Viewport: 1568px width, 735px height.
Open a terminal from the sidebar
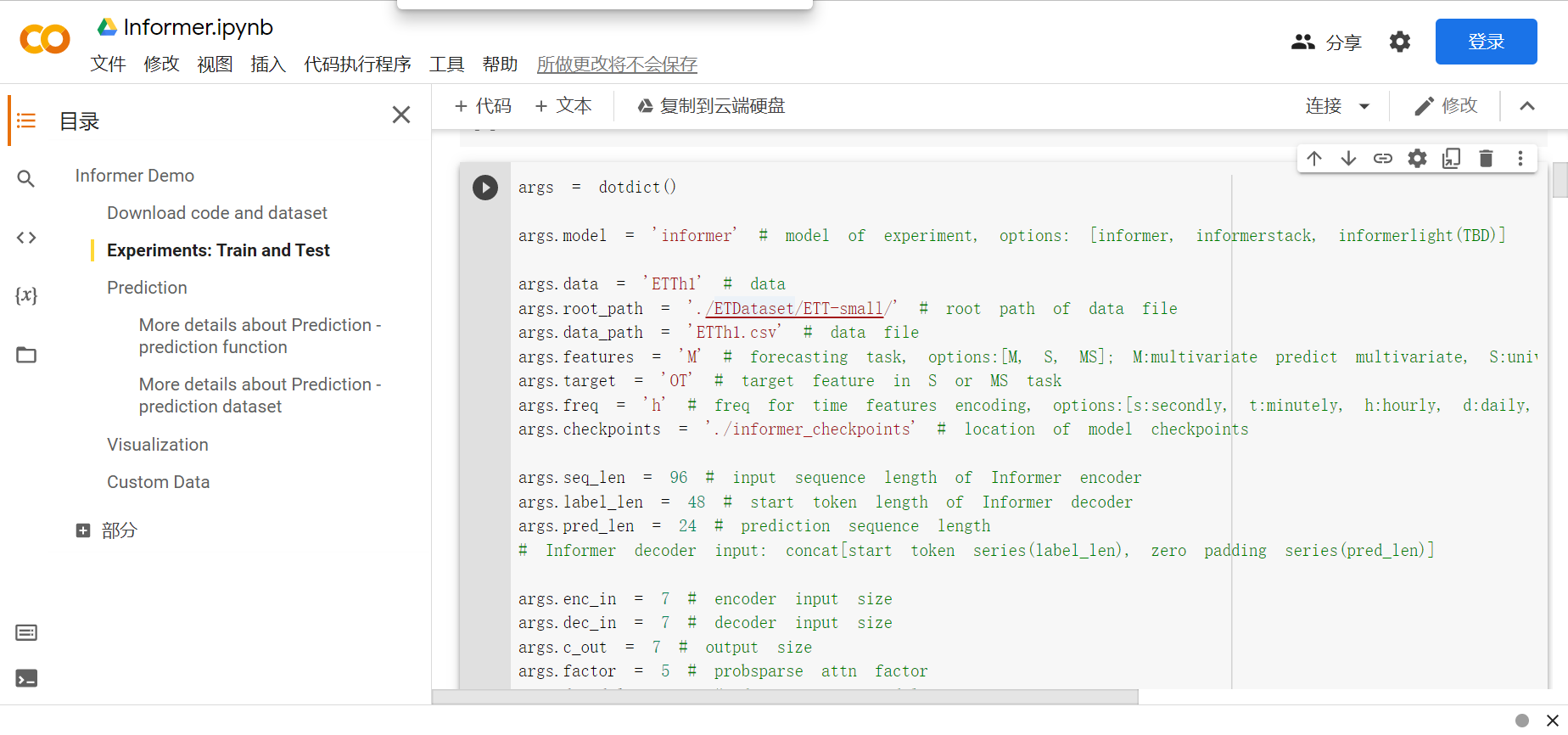point(25,678)
